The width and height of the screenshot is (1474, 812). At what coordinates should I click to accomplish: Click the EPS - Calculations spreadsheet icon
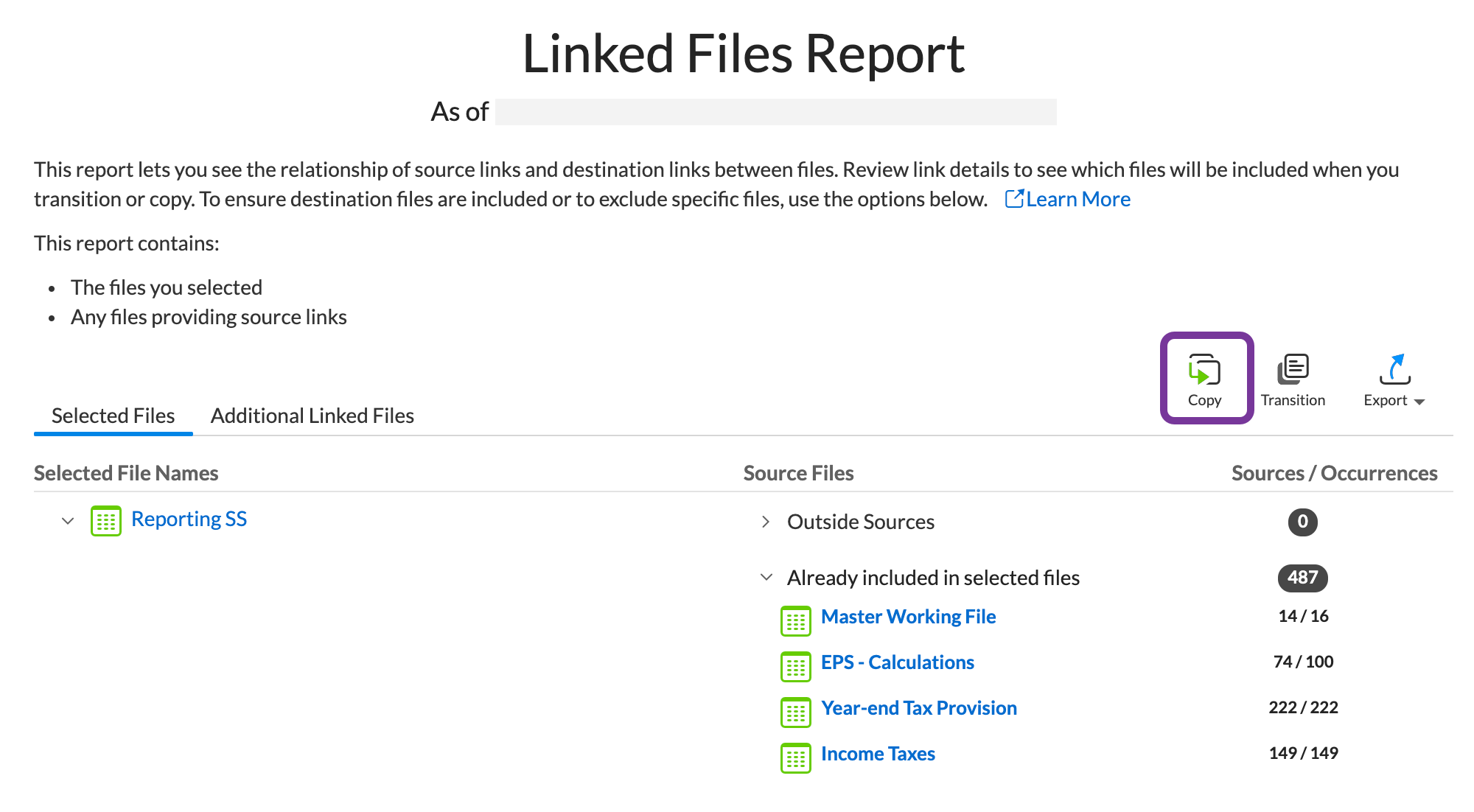tap(795, 667)
